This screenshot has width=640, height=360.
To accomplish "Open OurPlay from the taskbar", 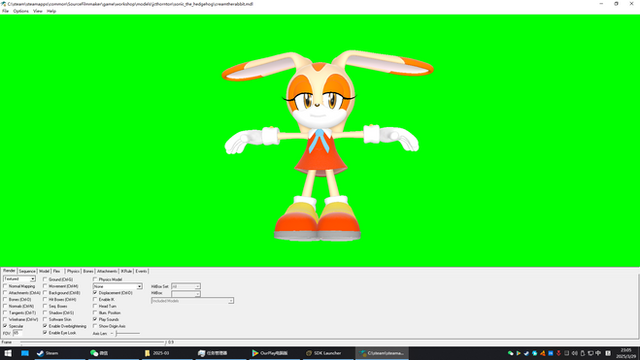I will tap(274, 353).
